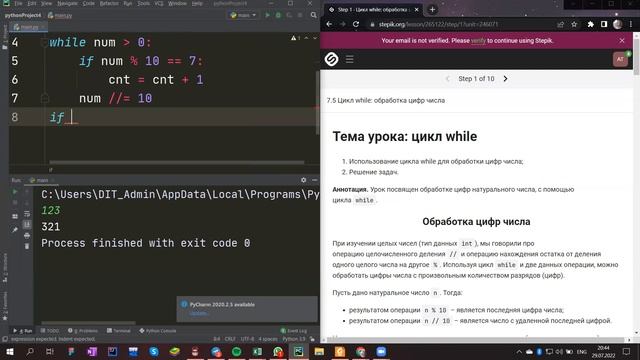Toggle scroll to end in Run console
The image size is (640, 360).
(27, 224)
